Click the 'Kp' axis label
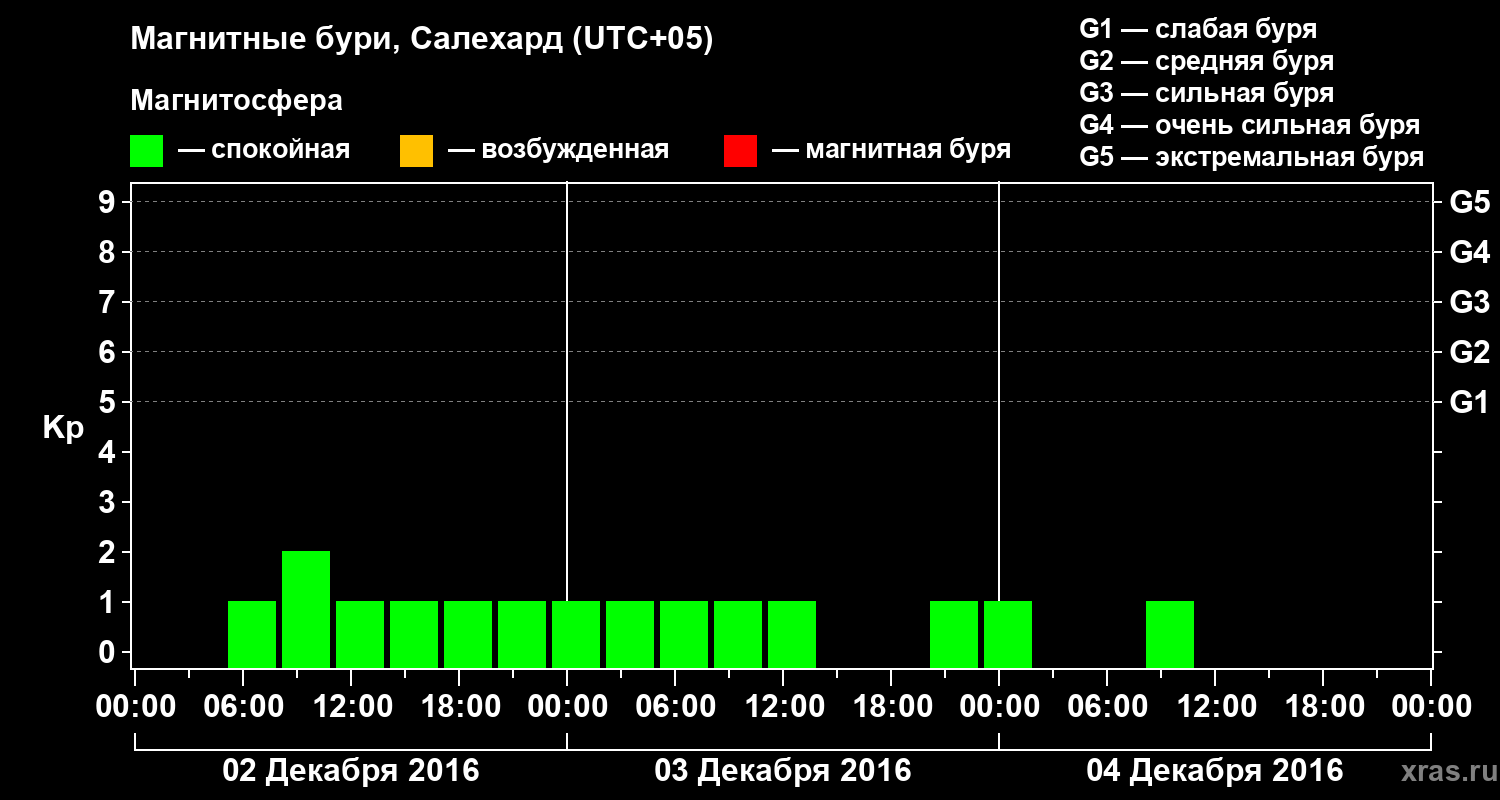Viewport: 1500px width, 800px height. 63,428
